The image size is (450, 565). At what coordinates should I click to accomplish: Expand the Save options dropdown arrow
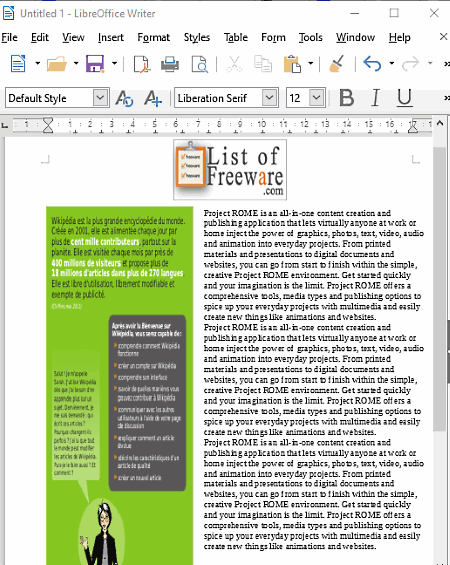coord(115,64)
